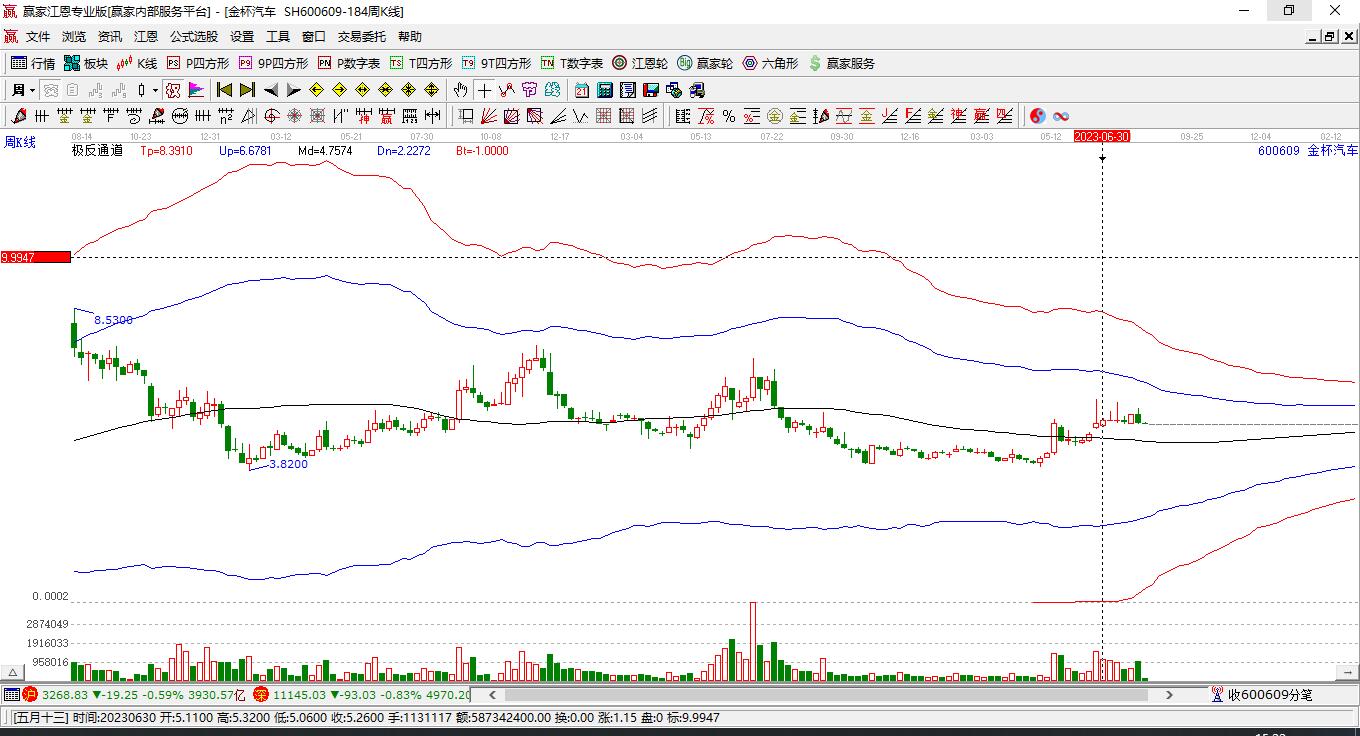Viewport: 1360px width, 736px height.
Task: Click the yellow diamond right-arrow icon
Action: pyautogui.click(x=339, y=90)
